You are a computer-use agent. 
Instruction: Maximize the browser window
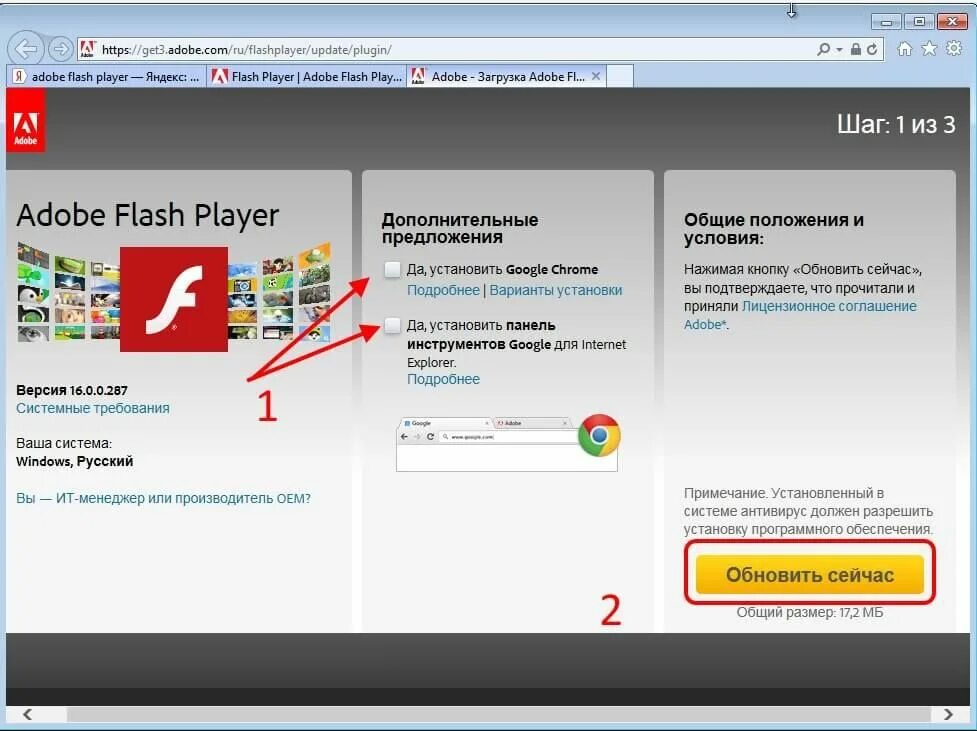[919, 22]
